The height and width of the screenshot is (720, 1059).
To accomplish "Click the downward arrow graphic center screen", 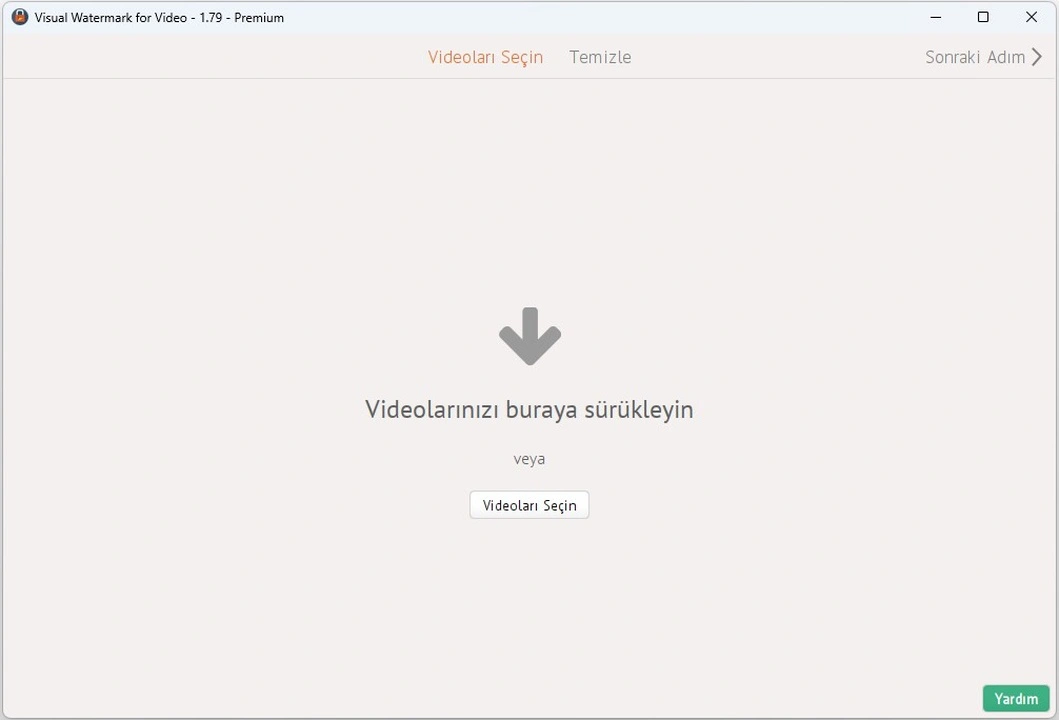I will [529, 336].
